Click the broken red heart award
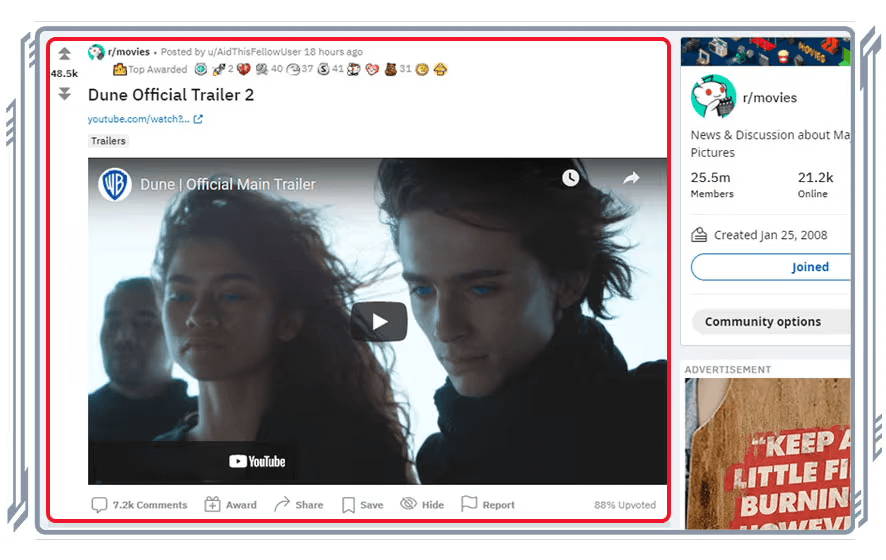Viewport: 886px width, 560px height. (244, 70)
